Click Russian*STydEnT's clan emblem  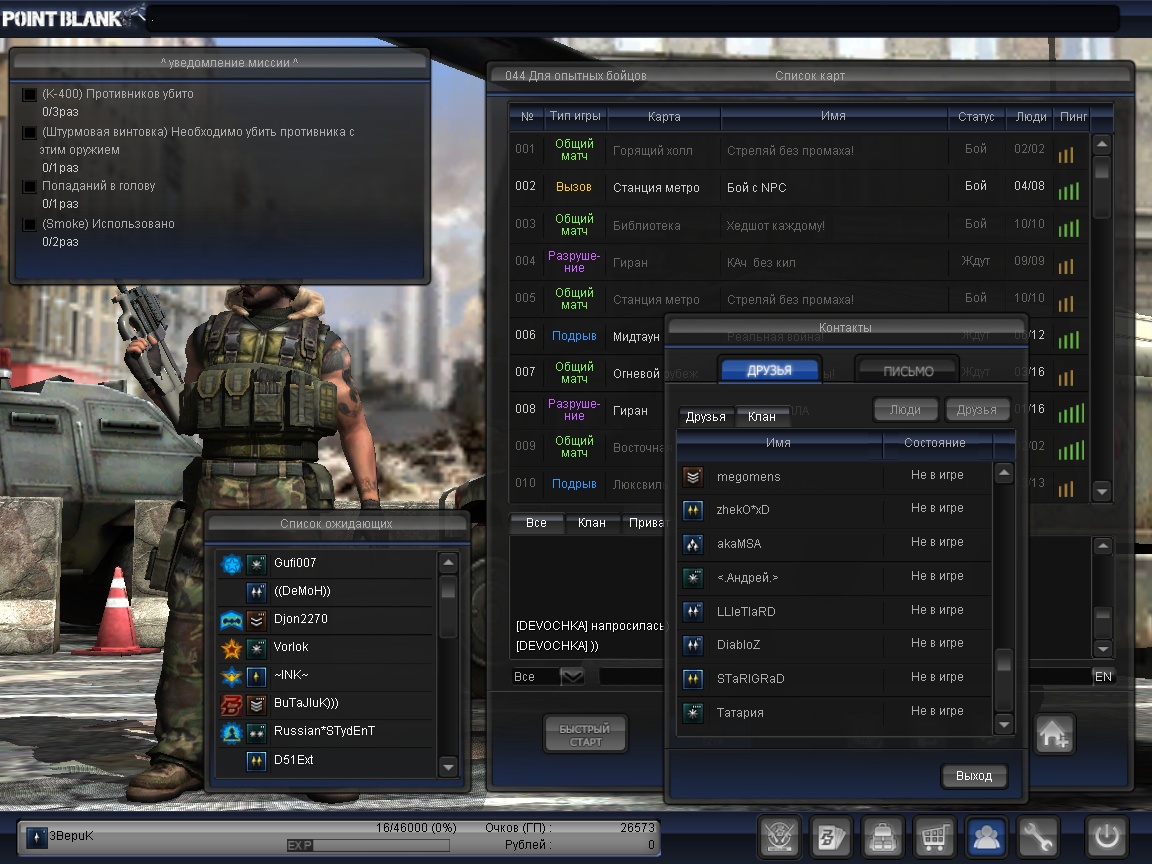click(x=231, y=732)
